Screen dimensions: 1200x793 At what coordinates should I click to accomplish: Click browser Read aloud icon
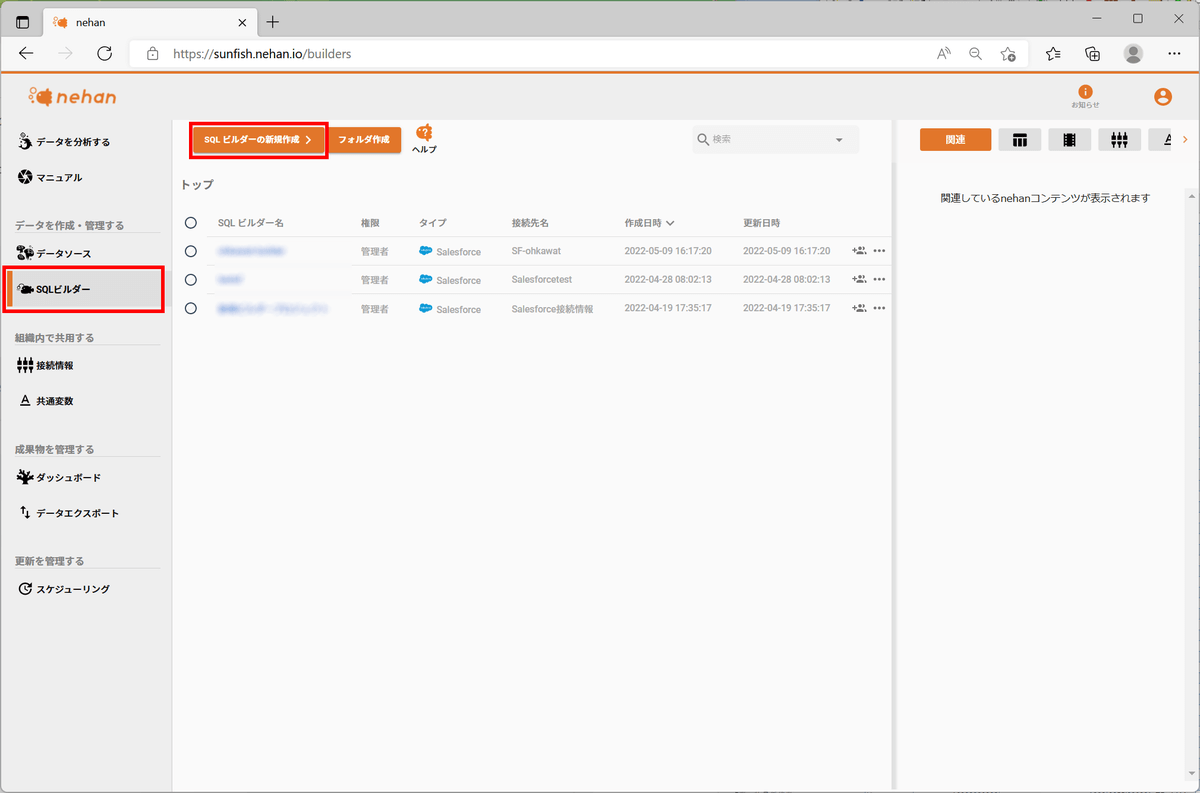click(944, 54)
